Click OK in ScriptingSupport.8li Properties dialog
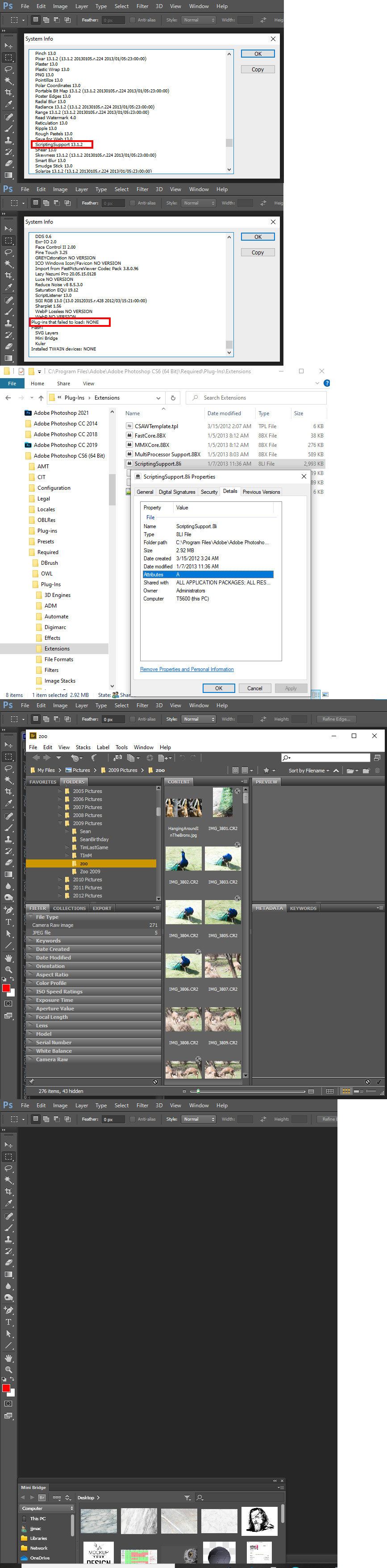387x1568 pixels. pos(218,688)
